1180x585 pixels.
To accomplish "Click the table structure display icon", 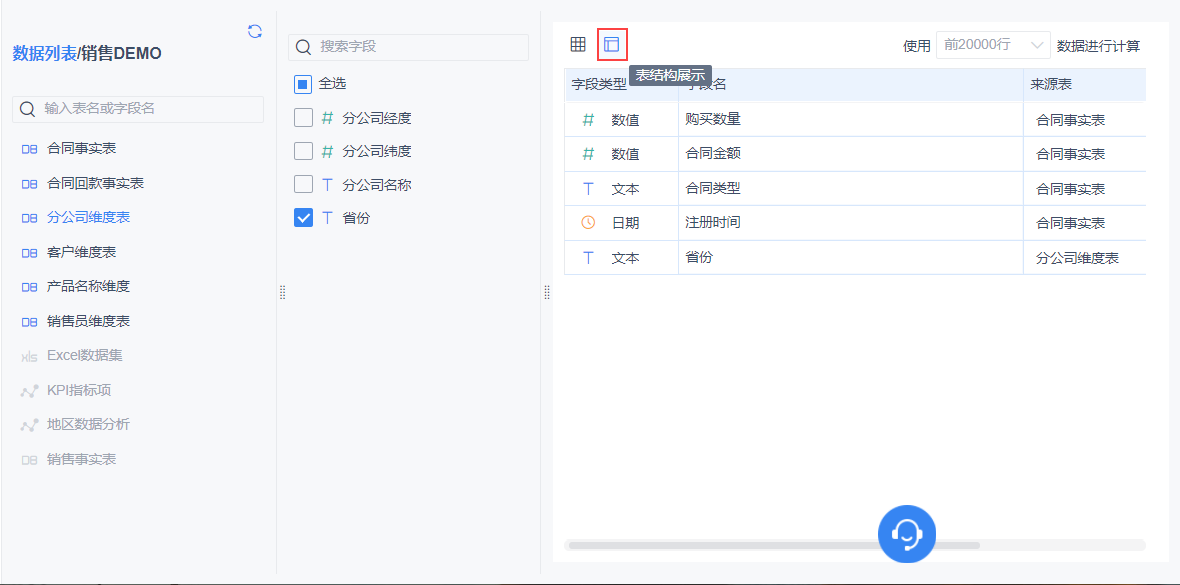I will click(612, 44).
